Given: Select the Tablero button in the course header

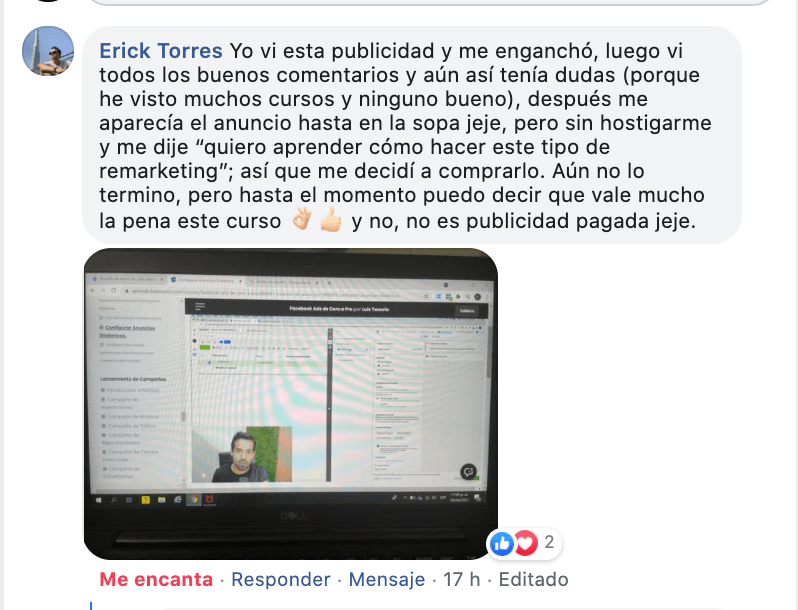Looking at the screenshot, I should point(467,310).
